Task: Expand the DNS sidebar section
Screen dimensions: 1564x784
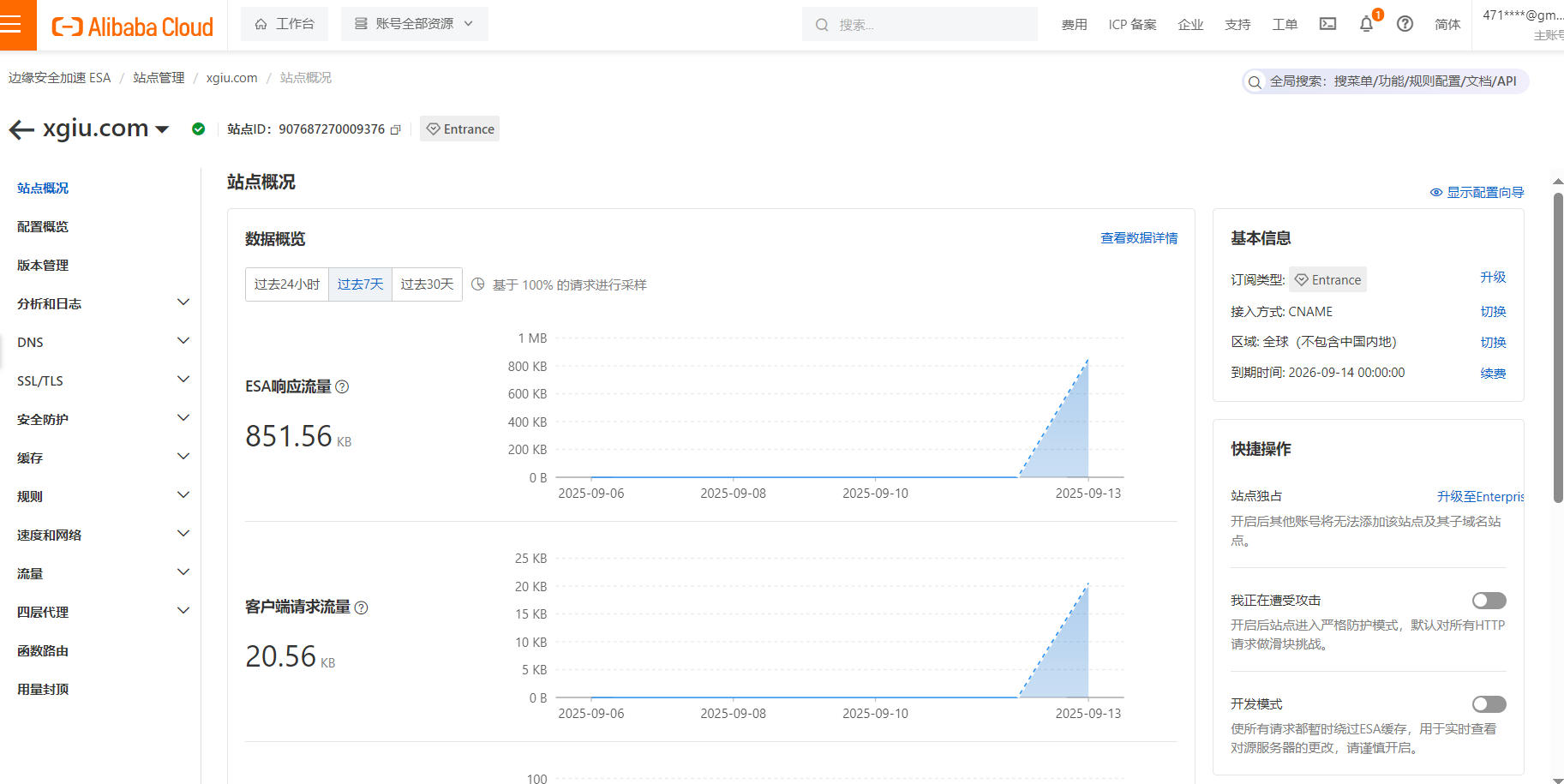Action: tap(103, 342)
